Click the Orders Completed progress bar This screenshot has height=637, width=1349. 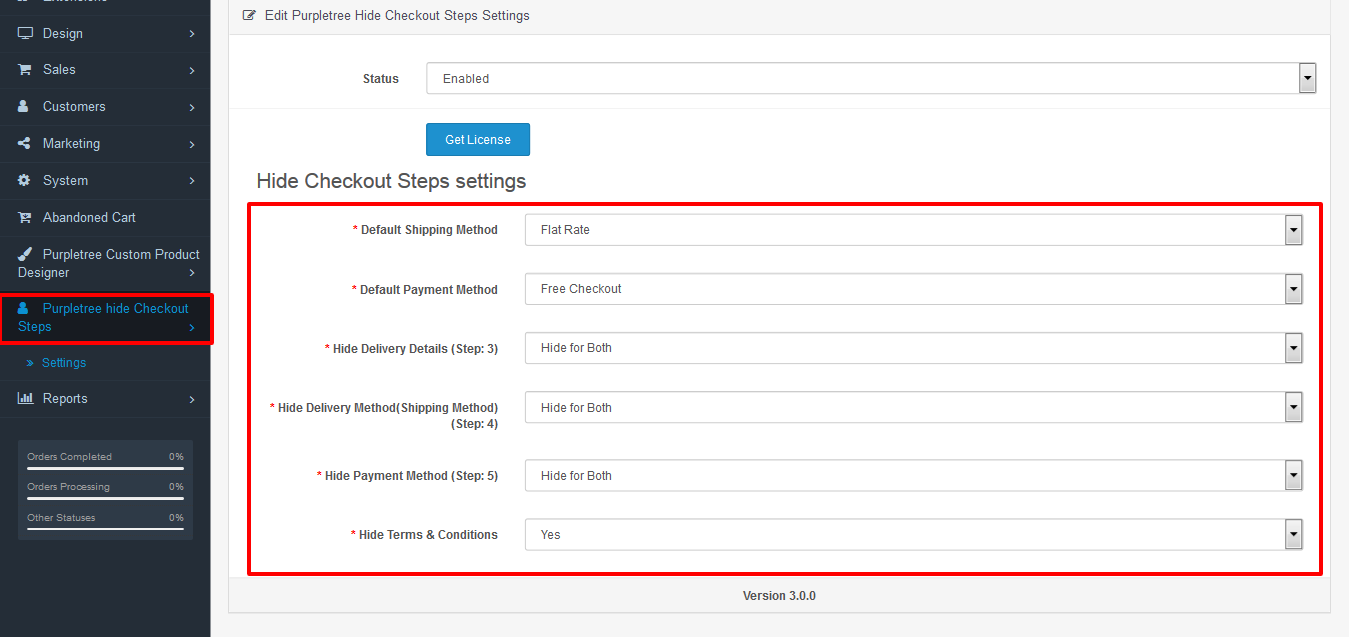[x=105, y=469]
